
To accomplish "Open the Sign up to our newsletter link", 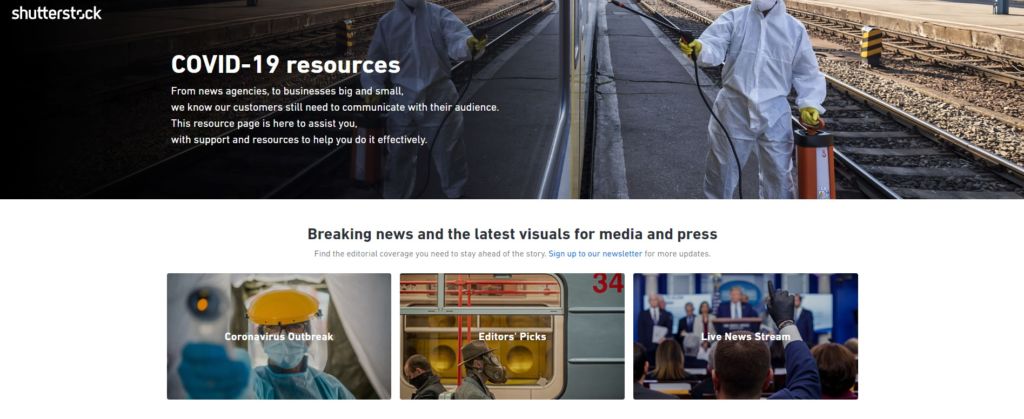I will [x=595, y=254].
